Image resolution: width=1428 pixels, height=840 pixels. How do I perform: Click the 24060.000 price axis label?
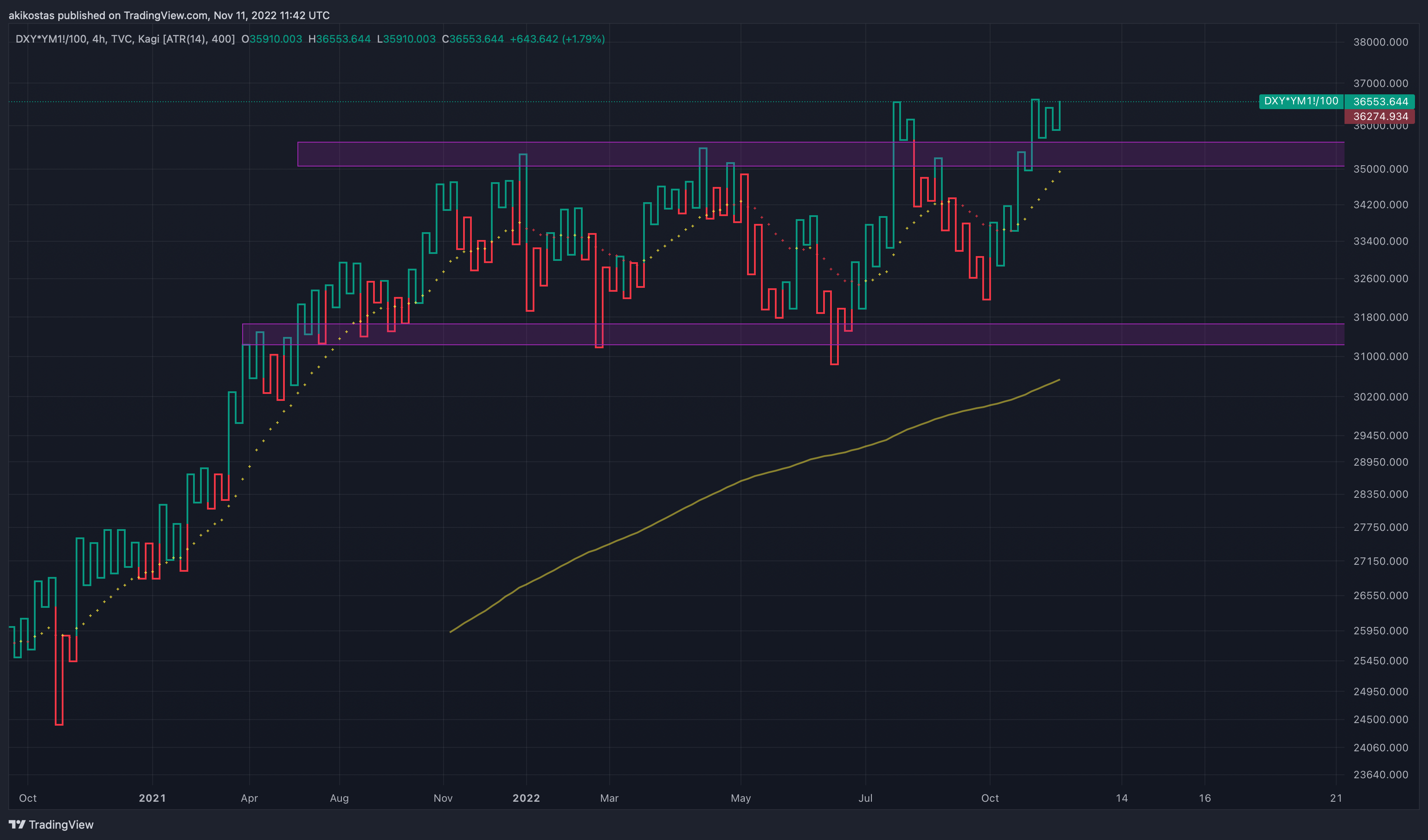point(1381,748)
